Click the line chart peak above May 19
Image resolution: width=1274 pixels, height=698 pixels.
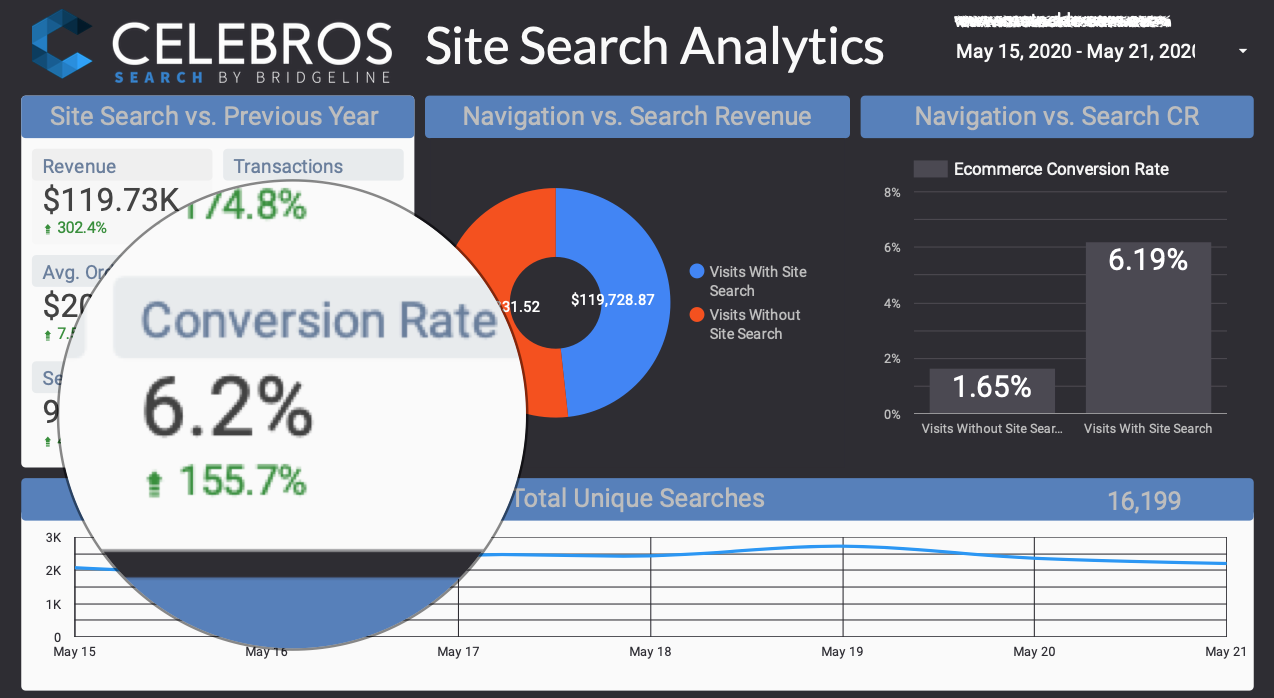tap(842, 546)
